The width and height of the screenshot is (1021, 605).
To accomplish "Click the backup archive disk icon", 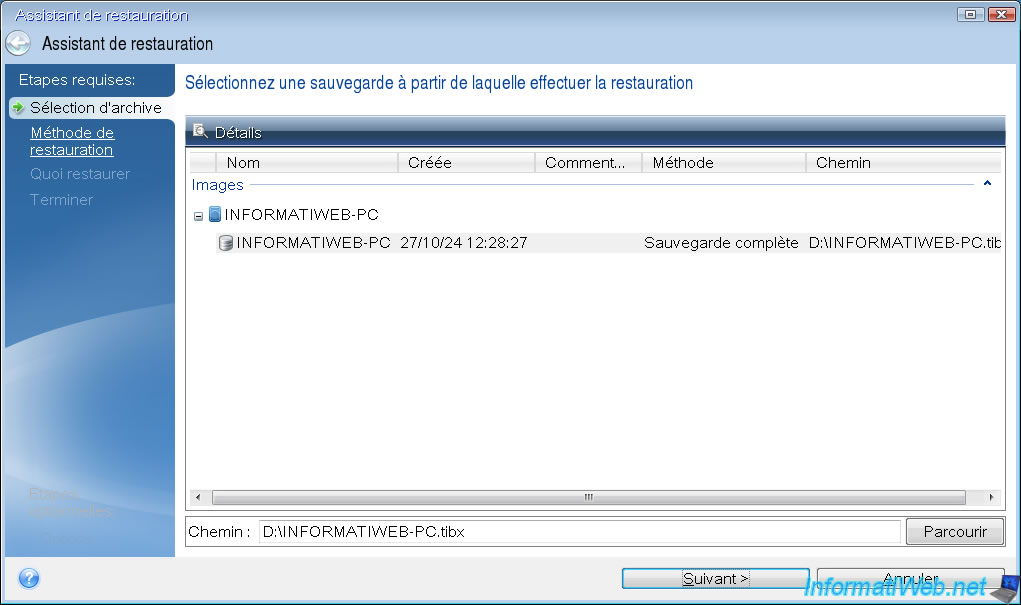I will [x=226, y=243].
